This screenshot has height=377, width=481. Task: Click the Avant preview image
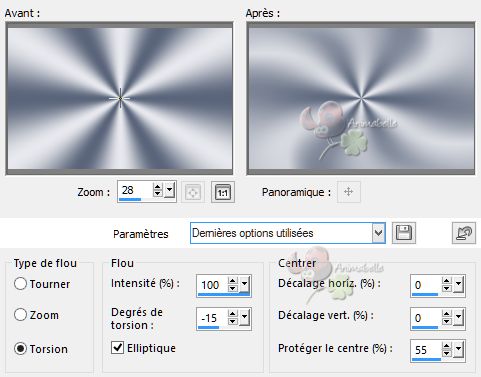120,98
